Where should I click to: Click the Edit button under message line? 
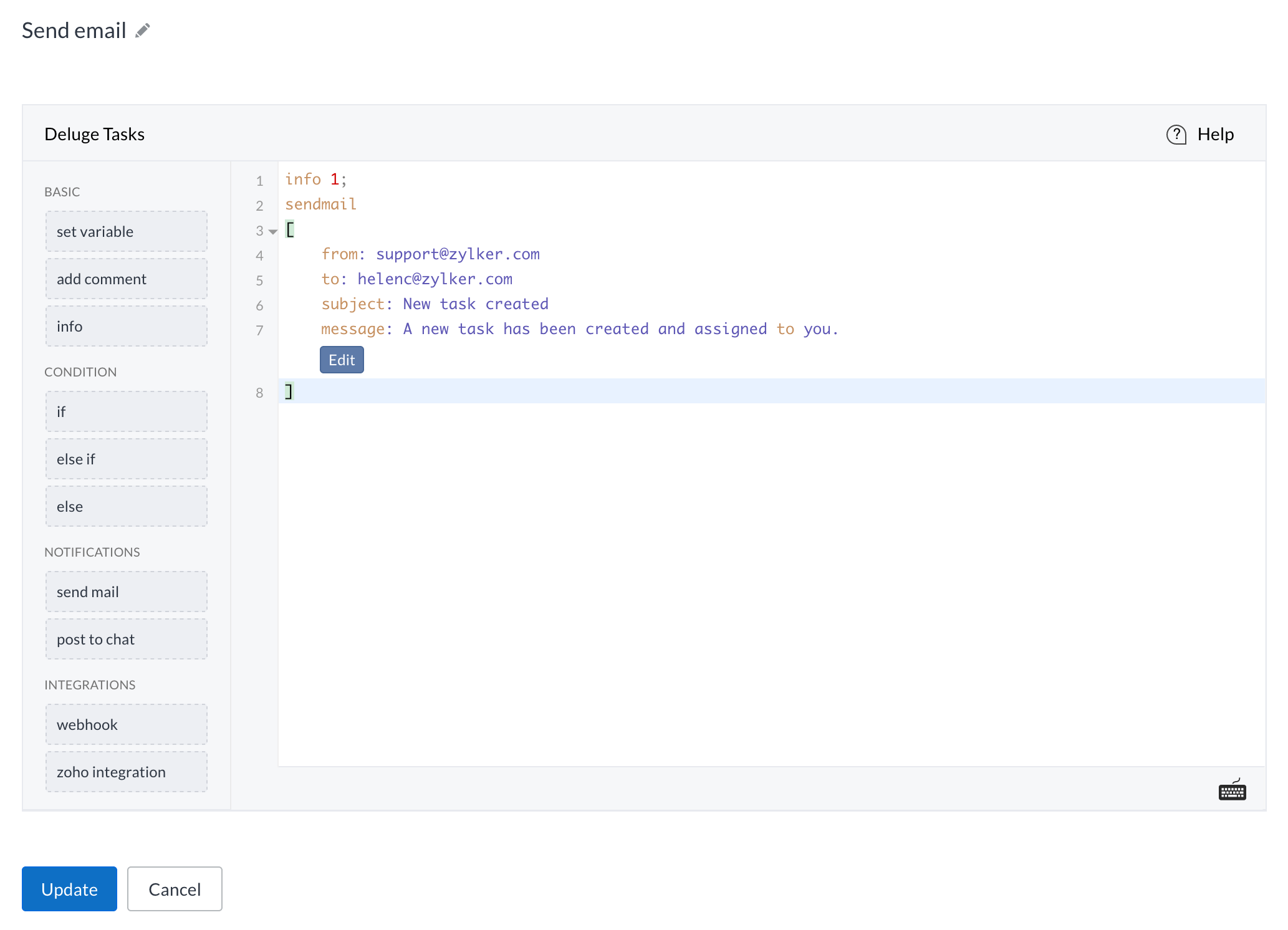(342, 360)
